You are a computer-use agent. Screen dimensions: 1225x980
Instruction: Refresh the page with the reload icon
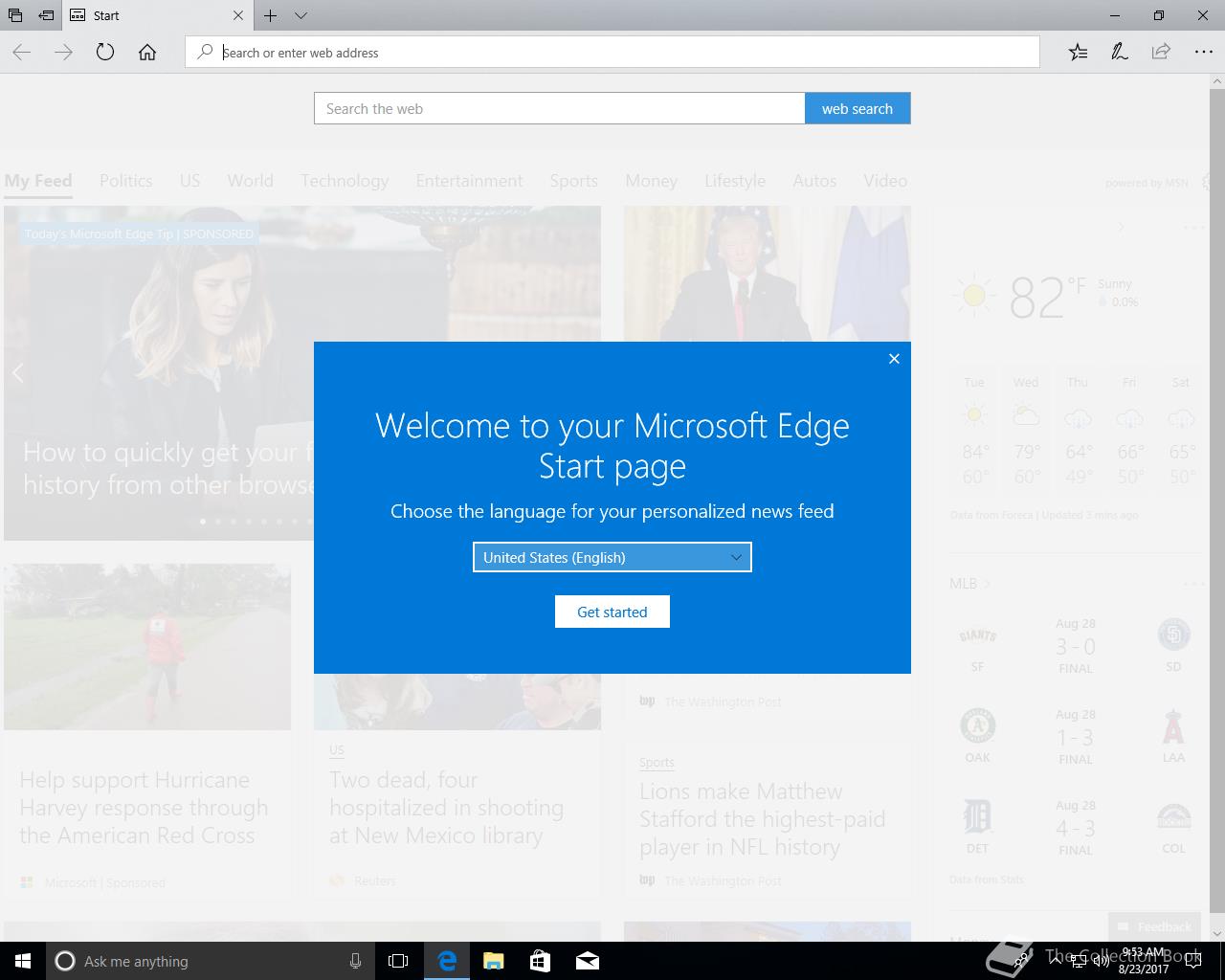tap(105, 53)
